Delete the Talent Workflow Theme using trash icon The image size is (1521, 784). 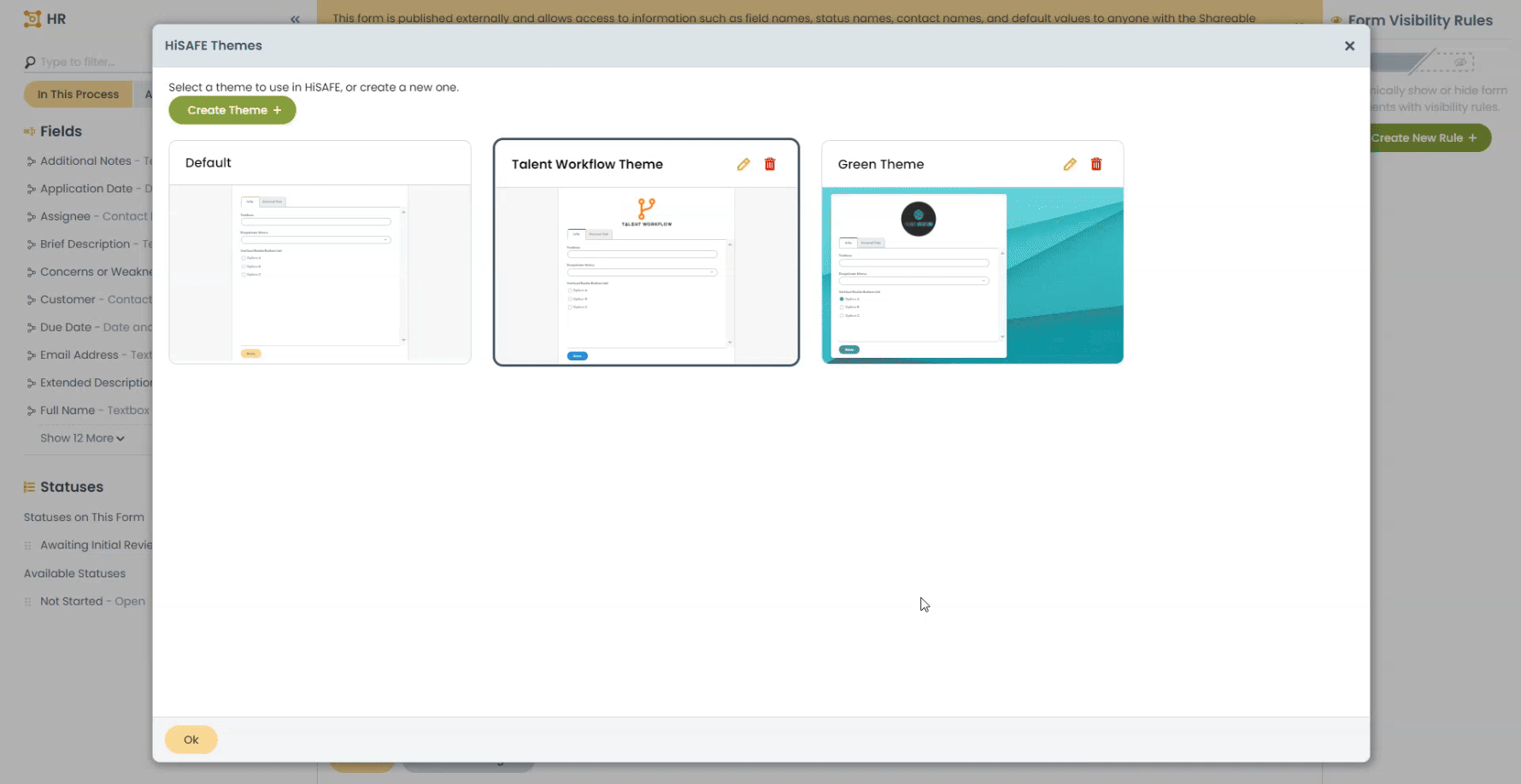tap(770, 164)
